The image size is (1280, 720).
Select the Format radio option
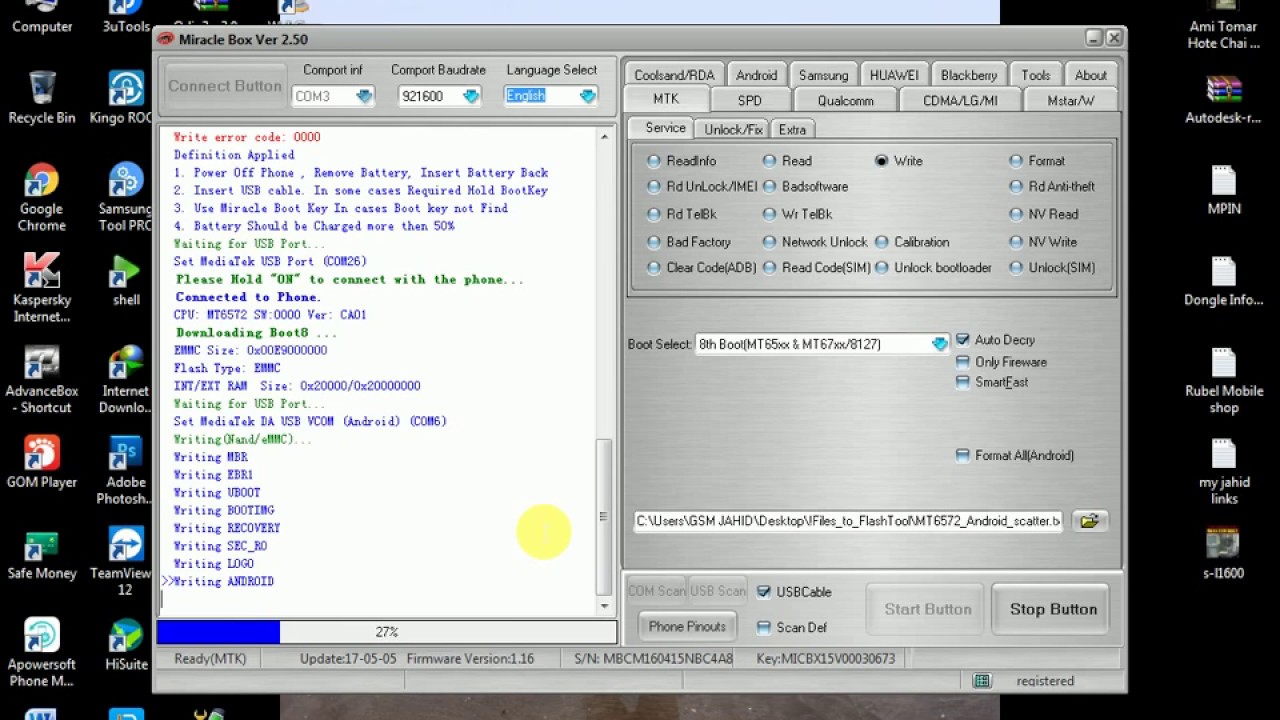coord(1037,161)
